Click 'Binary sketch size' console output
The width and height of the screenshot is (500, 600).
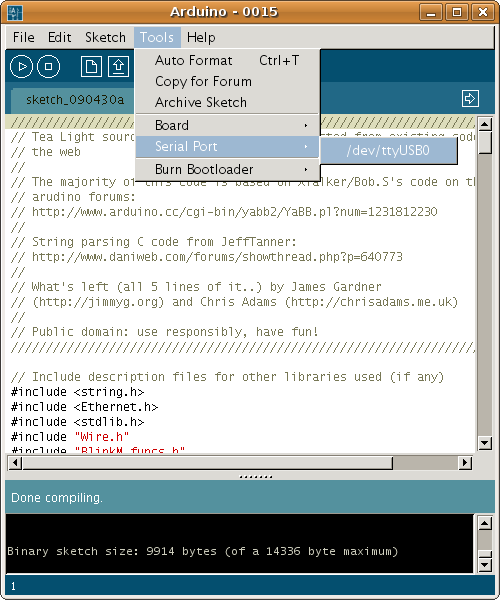click(203, 551)
